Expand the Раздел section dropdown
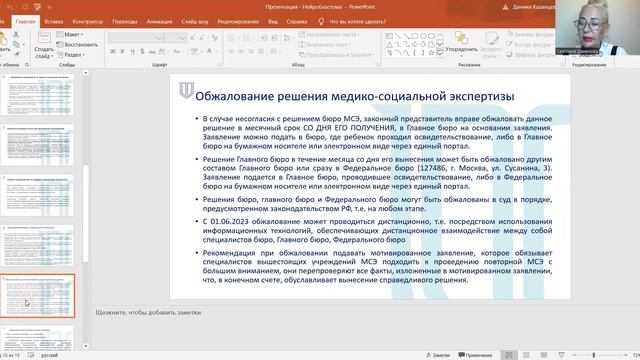The image size is (640, 360). [x=71, y=55]
